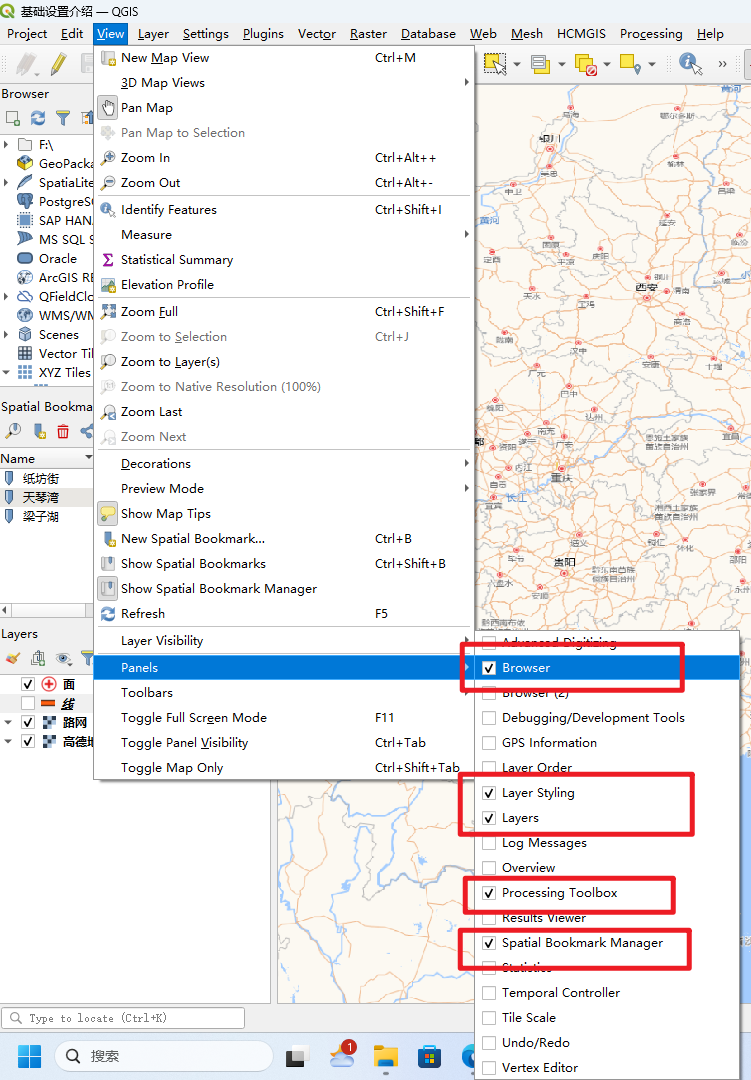Click the PostgreSQL elephant icon in Browser
The width and height of the screenshot is (751, 1080).
coord(25,201)
